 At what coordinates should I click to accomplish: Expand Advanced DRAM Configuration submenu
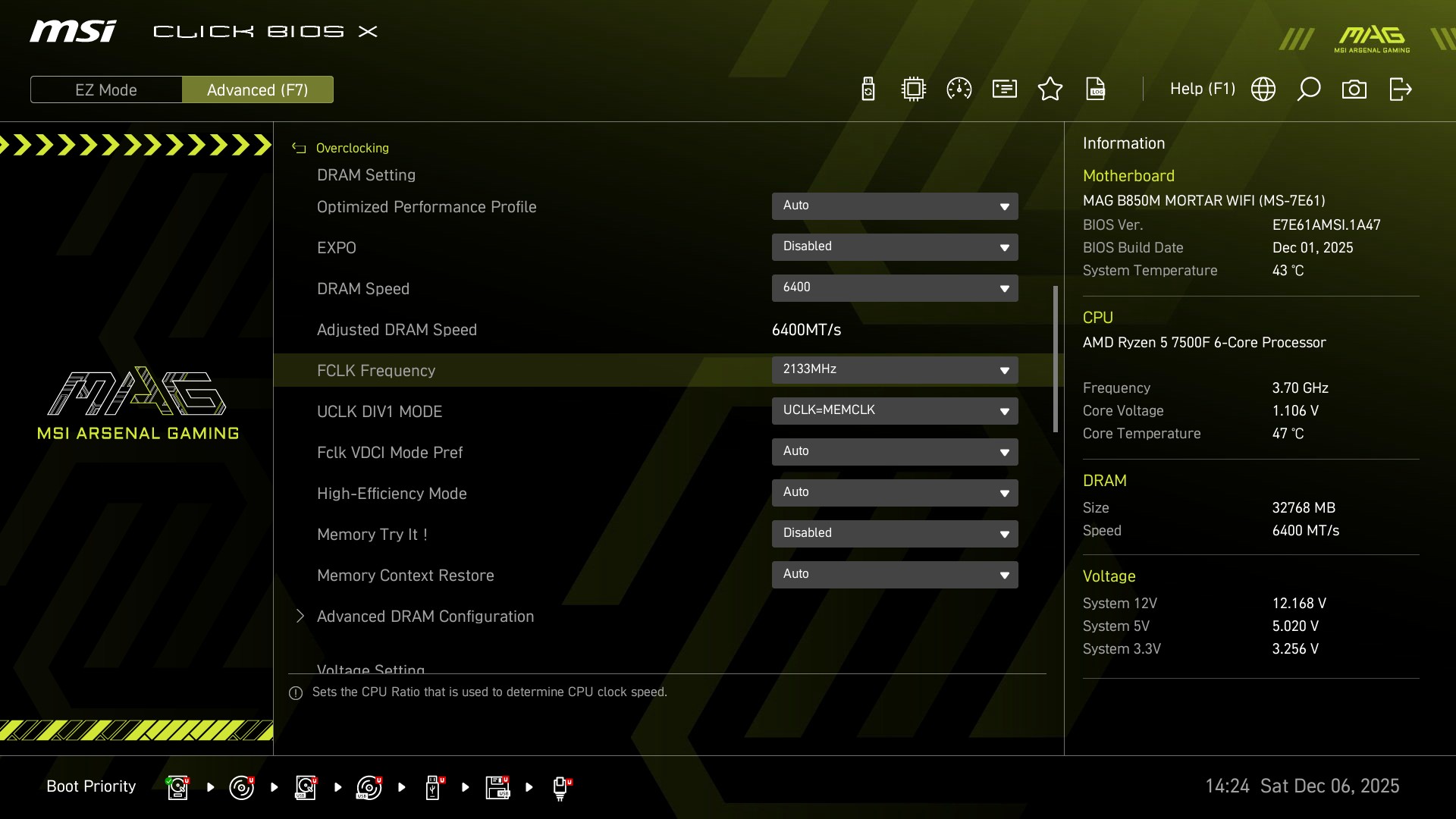click(425, 617)
